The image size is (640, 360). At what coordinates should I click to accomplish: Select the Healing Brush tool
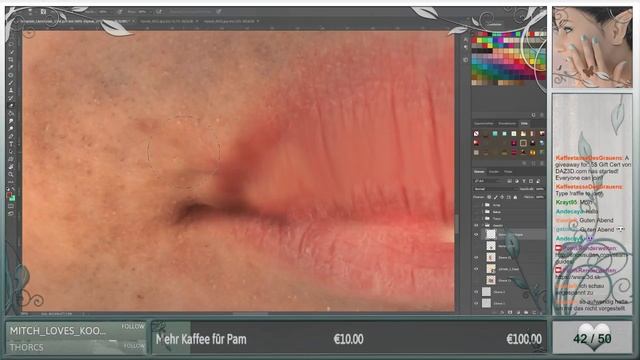point(11,75)
